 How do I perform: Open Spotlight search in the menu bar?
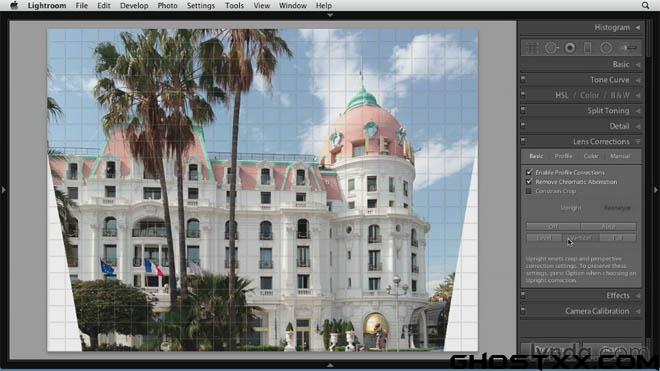[645, 5]
